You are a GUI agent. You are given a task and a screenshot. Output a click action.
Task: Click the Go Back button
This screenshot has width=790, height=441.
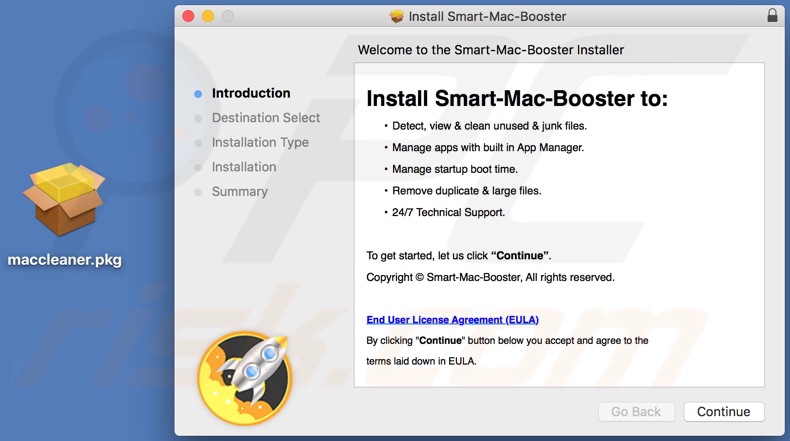[636, 412]
